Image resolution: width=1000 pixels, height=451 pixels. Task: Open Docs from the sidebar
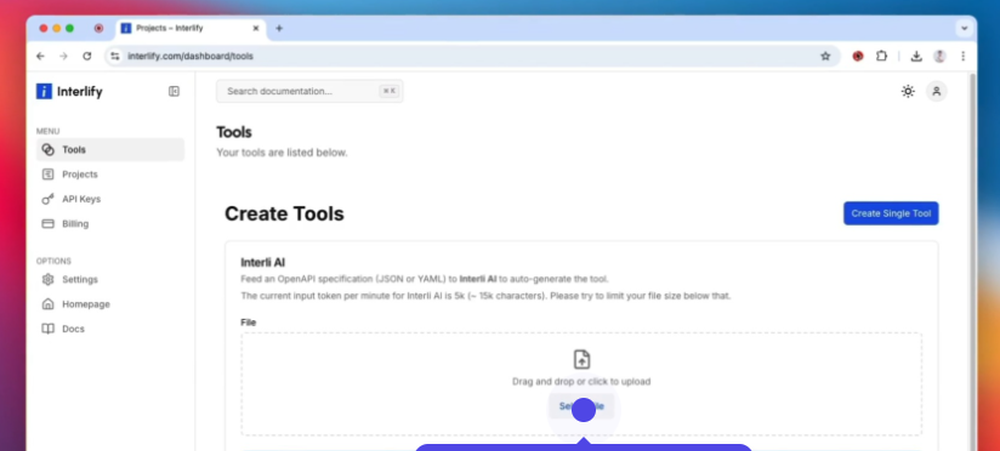[110, 329]
